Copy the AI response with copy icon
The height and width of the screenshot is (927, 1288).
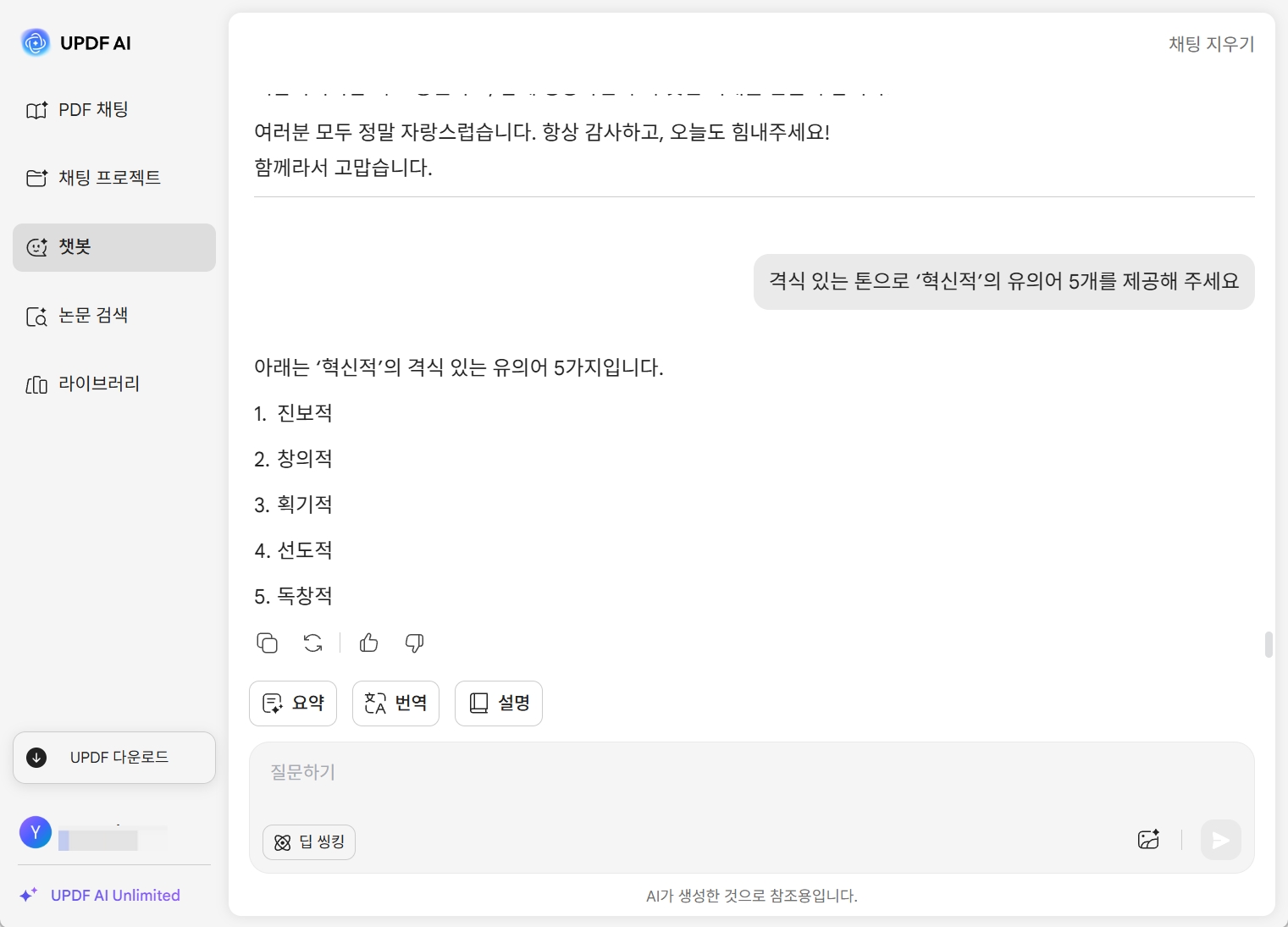tap(267, 643)
